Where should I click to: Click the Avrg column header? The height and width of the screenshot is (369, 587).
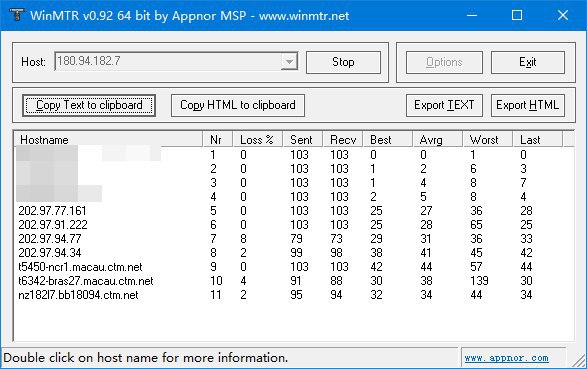coord(438,140)
